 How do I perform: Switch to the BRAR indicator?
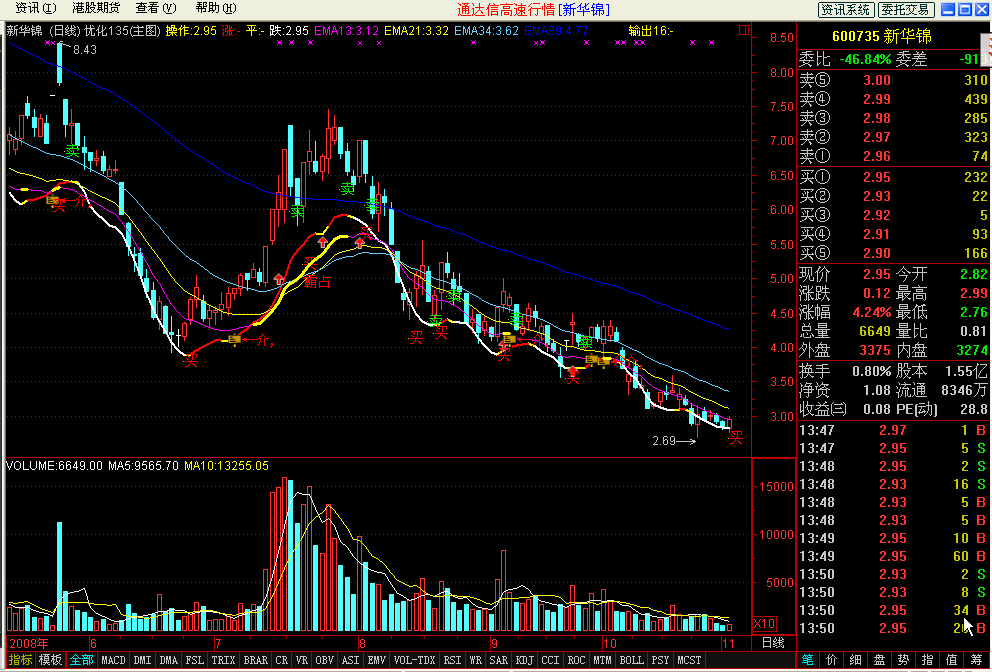pos(256,660)
